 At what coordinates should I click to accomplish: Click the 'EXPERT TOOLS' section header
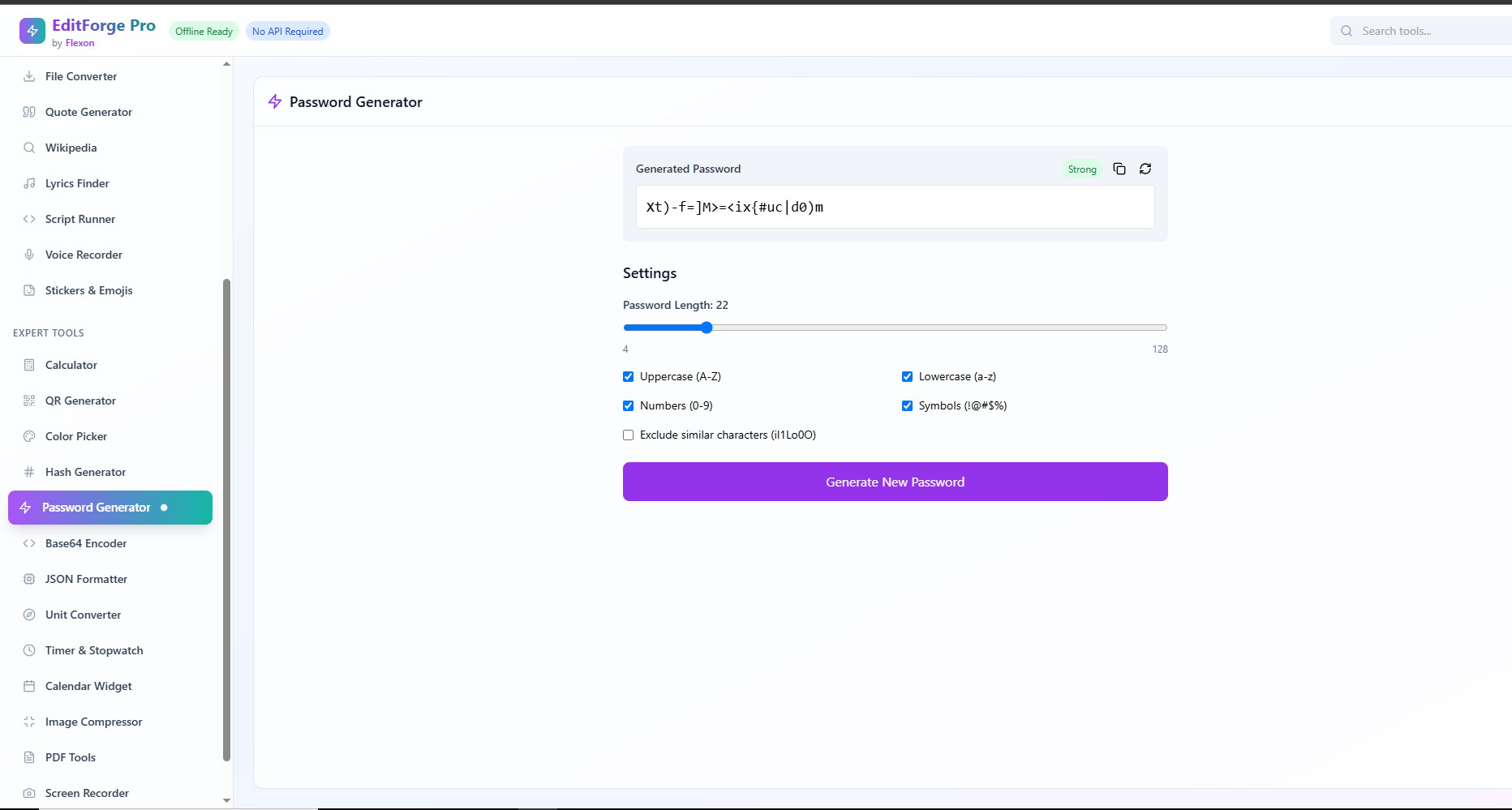[49, 333]
